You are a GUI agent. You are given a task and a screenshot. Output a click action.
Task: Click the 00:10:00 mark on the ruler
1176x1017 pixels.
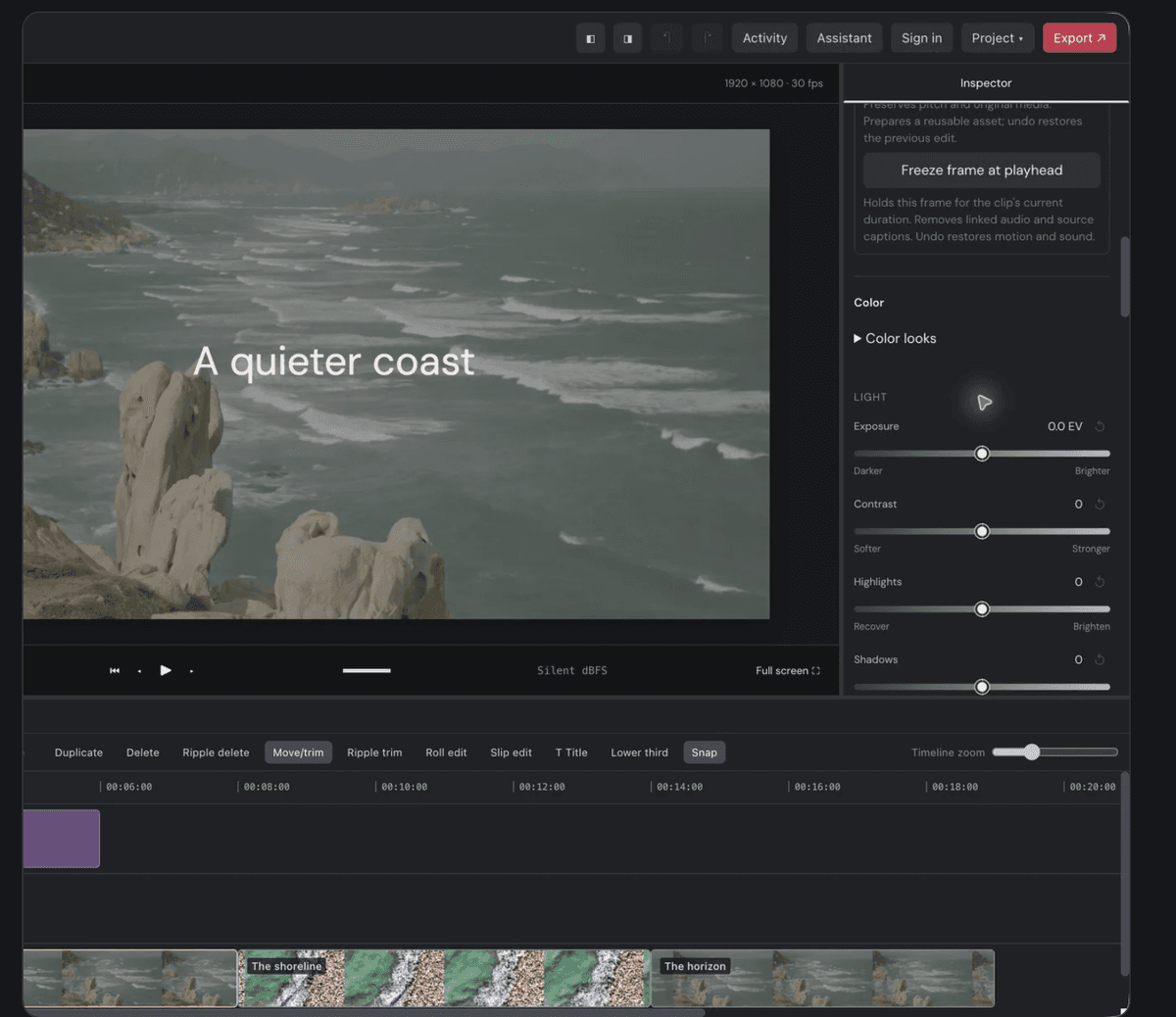(x=404, y=787)
